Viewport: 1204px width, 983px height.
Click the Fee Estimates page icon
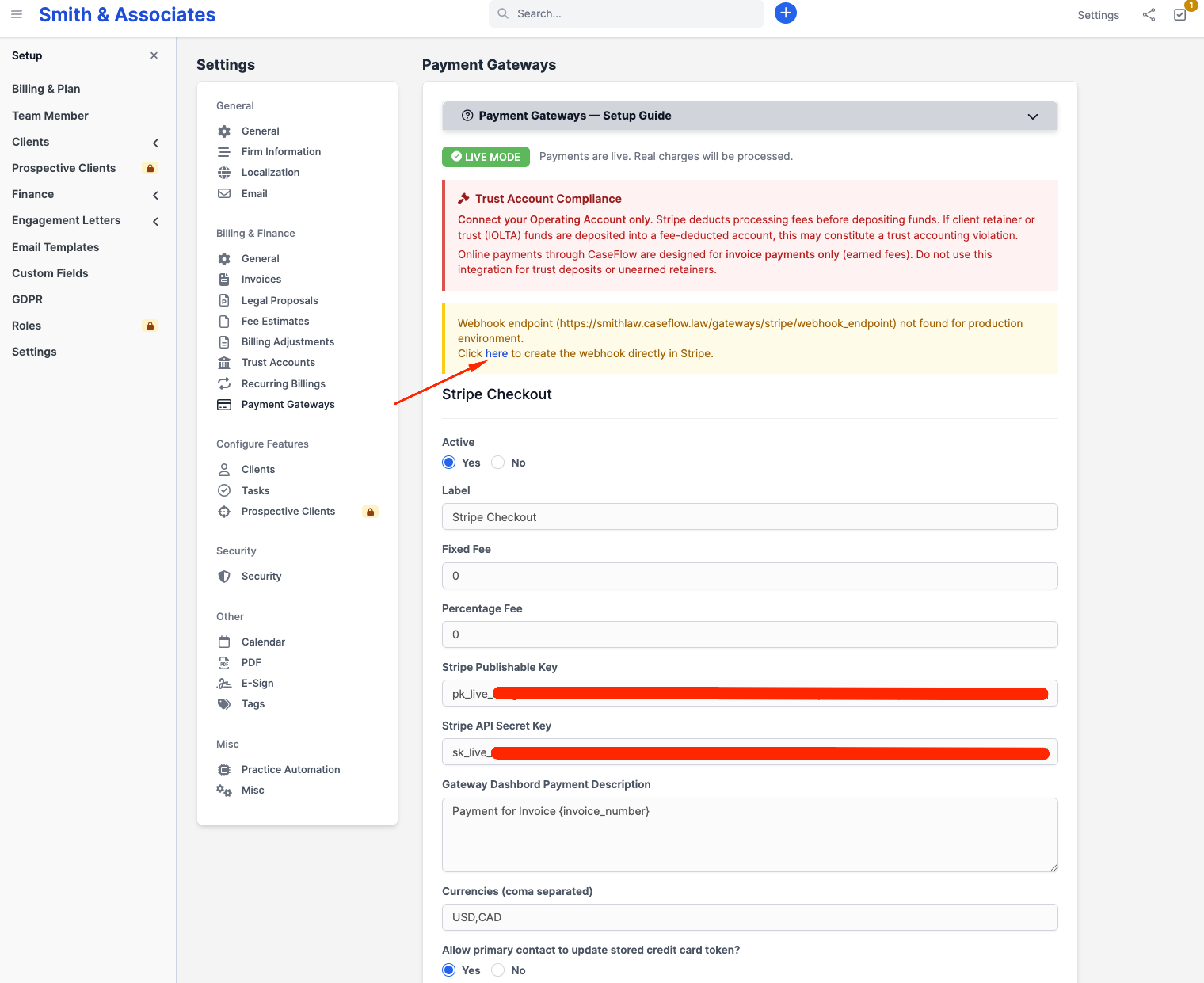[224, 321]
